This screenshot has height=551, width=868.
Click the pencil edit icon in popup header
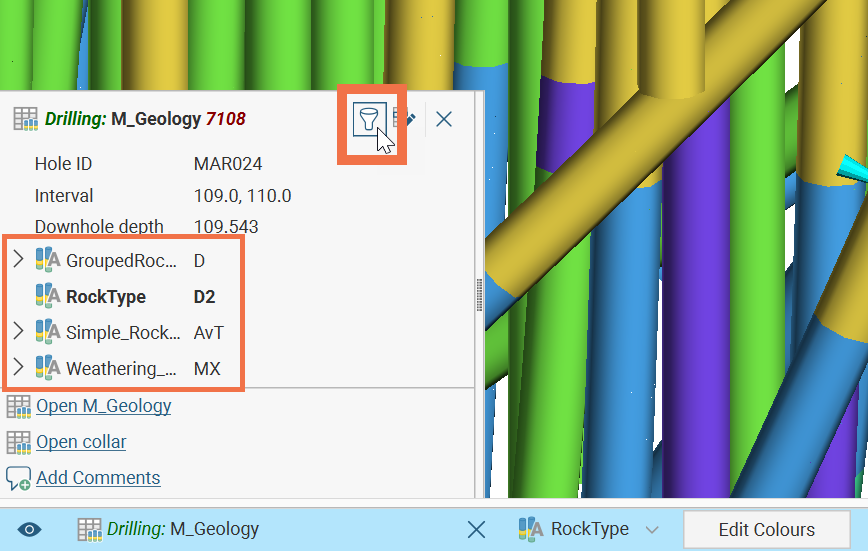coord(405,119)
